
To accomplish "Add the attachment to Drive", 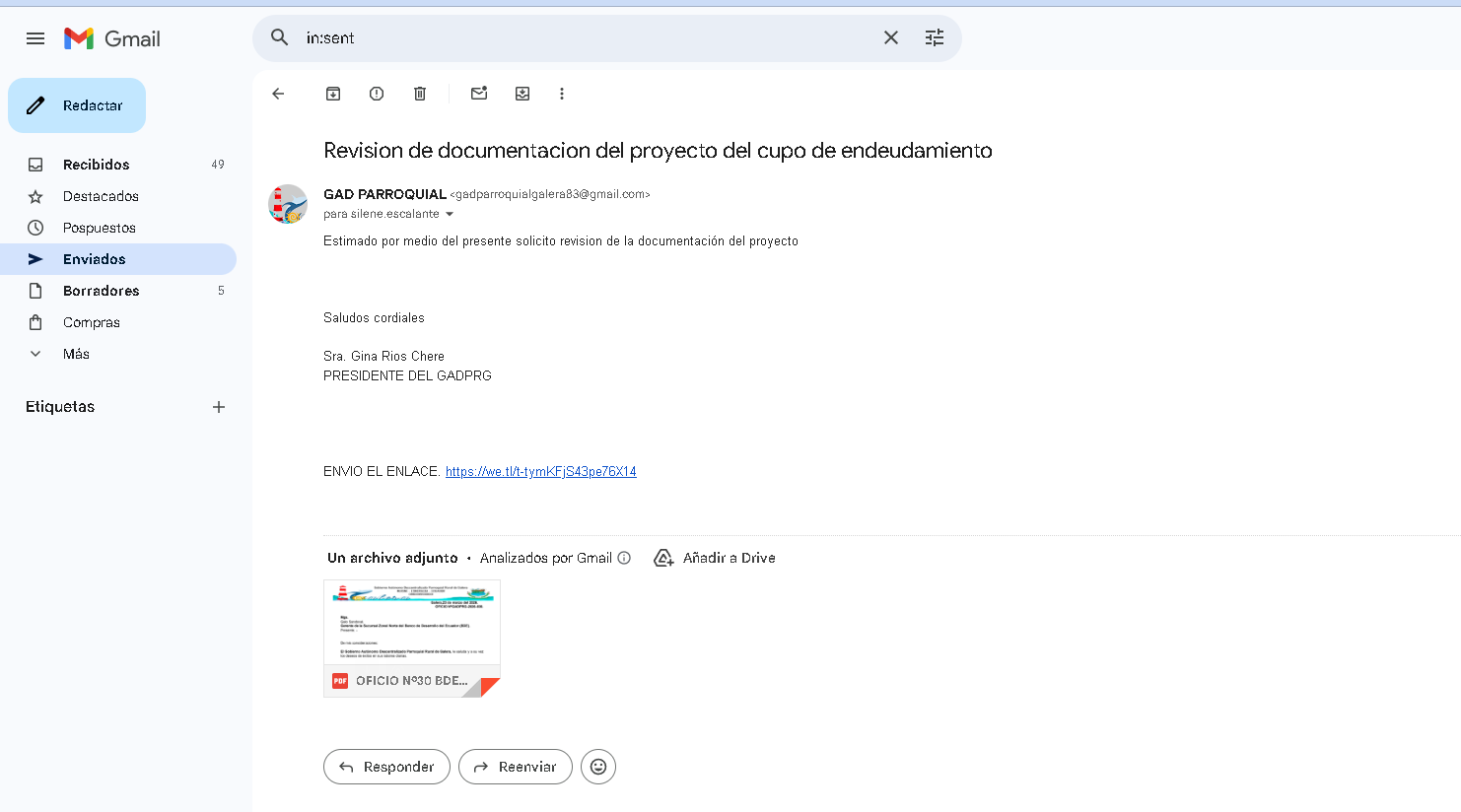I will (x=715, y=558).
